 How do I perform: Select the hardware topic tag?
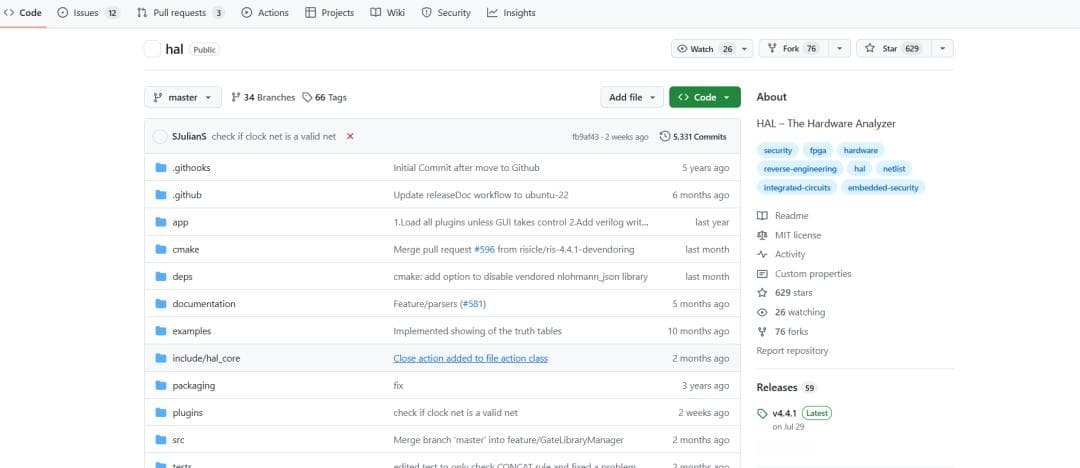[860, 150]
